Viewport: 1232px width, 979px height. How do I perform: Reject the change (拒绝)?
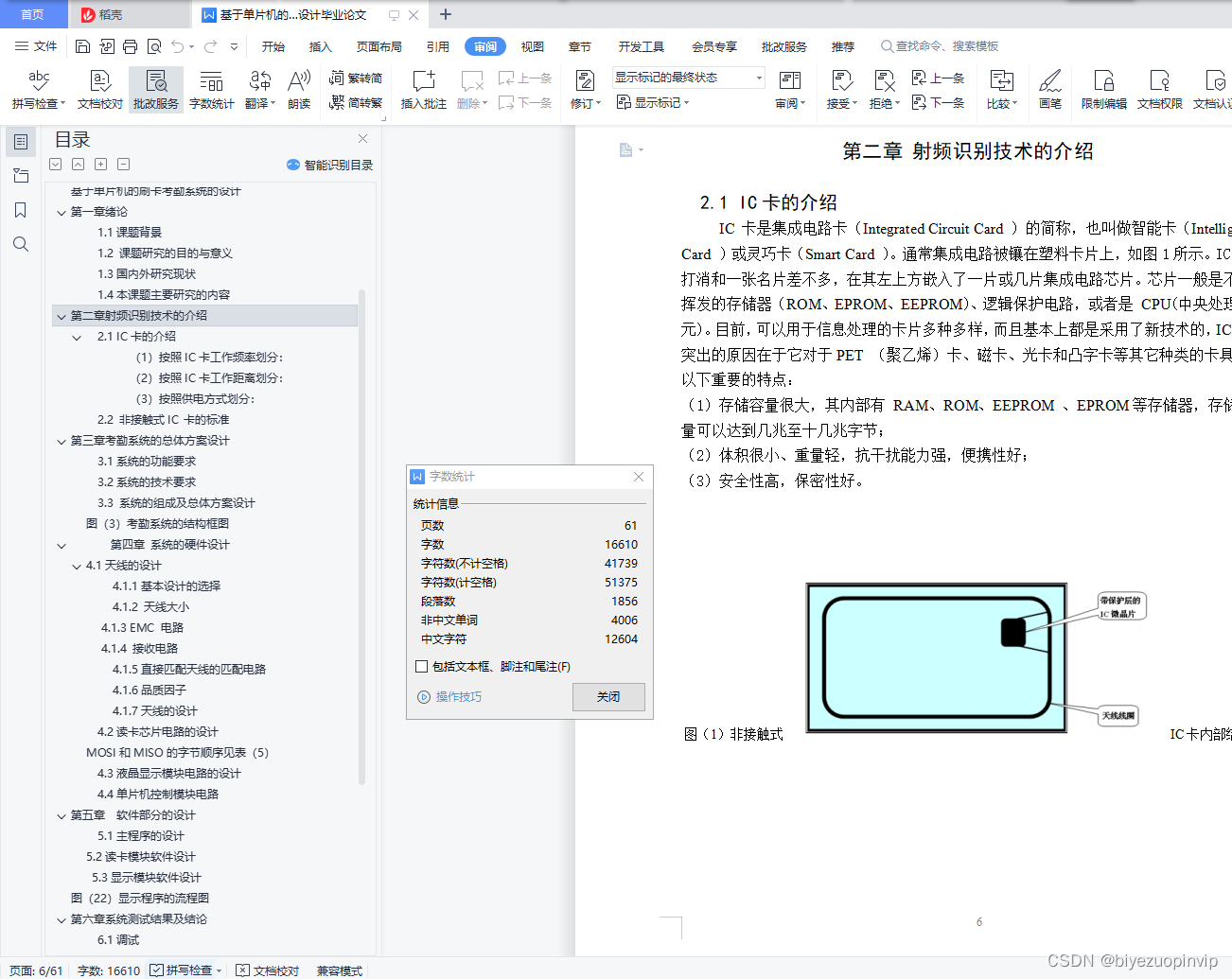point(884,90)
